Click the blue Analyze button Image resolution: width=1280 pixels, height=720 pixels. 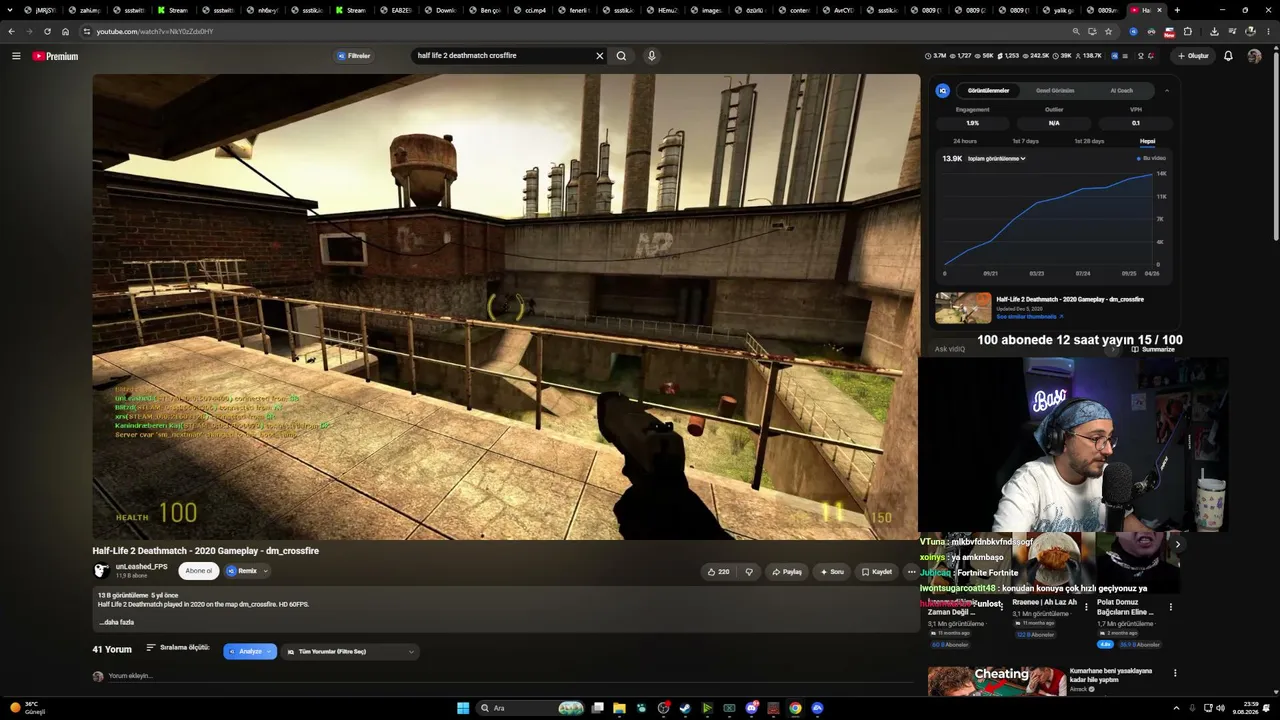click(x=250, y=652)
